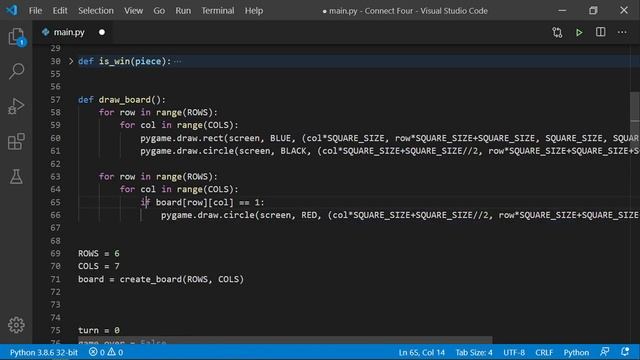Click 'if board[row][col] == 1:' line
Viewport: 640px width, 360px height.
(x=202, y=202)
